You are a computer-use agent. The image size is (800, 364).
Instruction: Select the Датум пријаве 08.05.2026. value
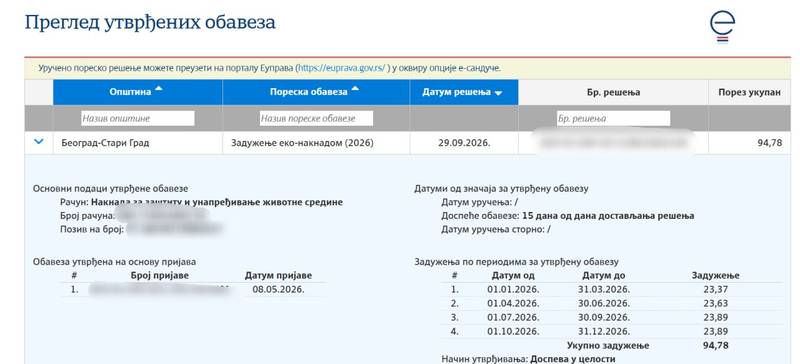click(278, 289)
